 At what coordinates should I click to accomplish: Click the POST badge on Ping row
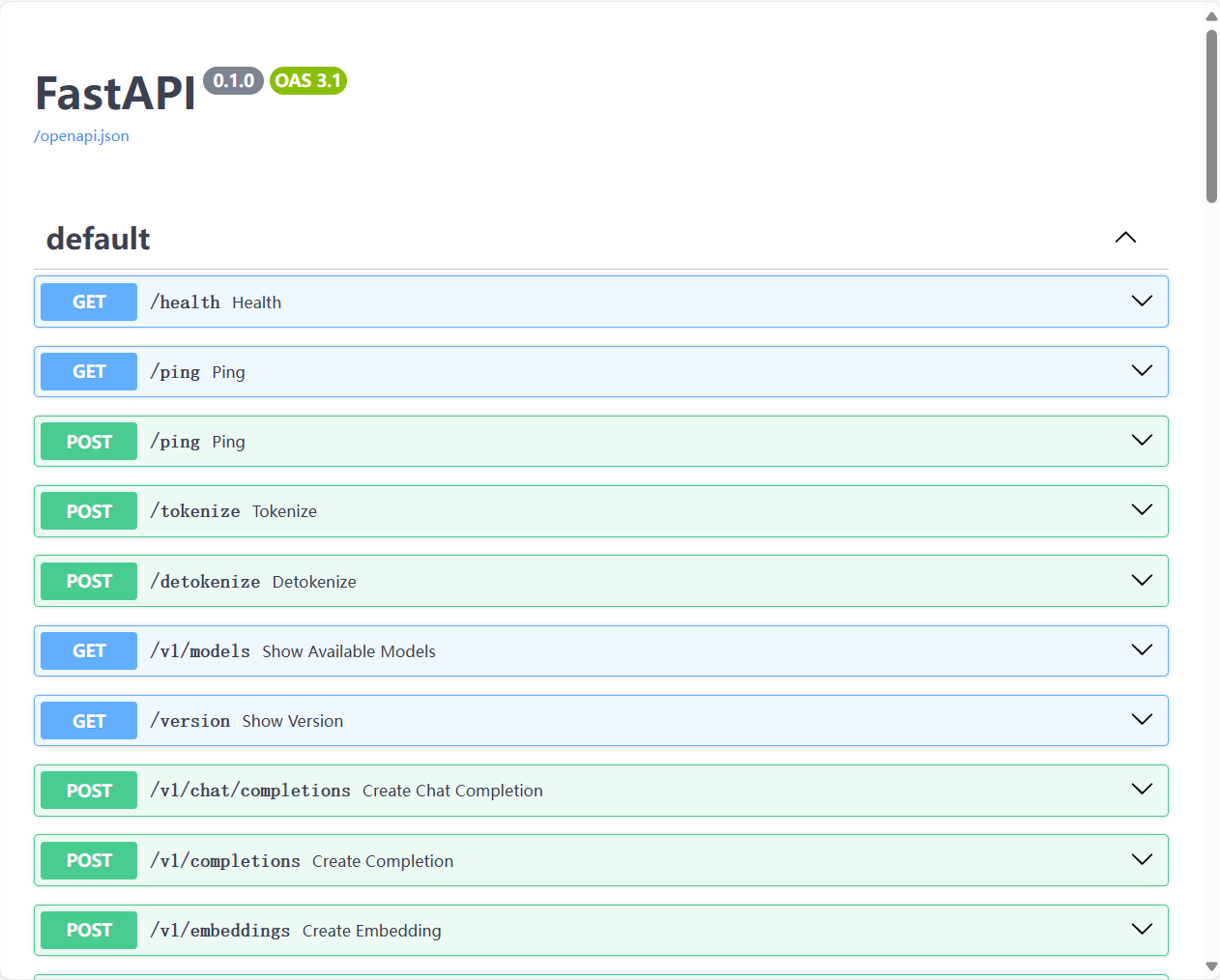point(89,441)
